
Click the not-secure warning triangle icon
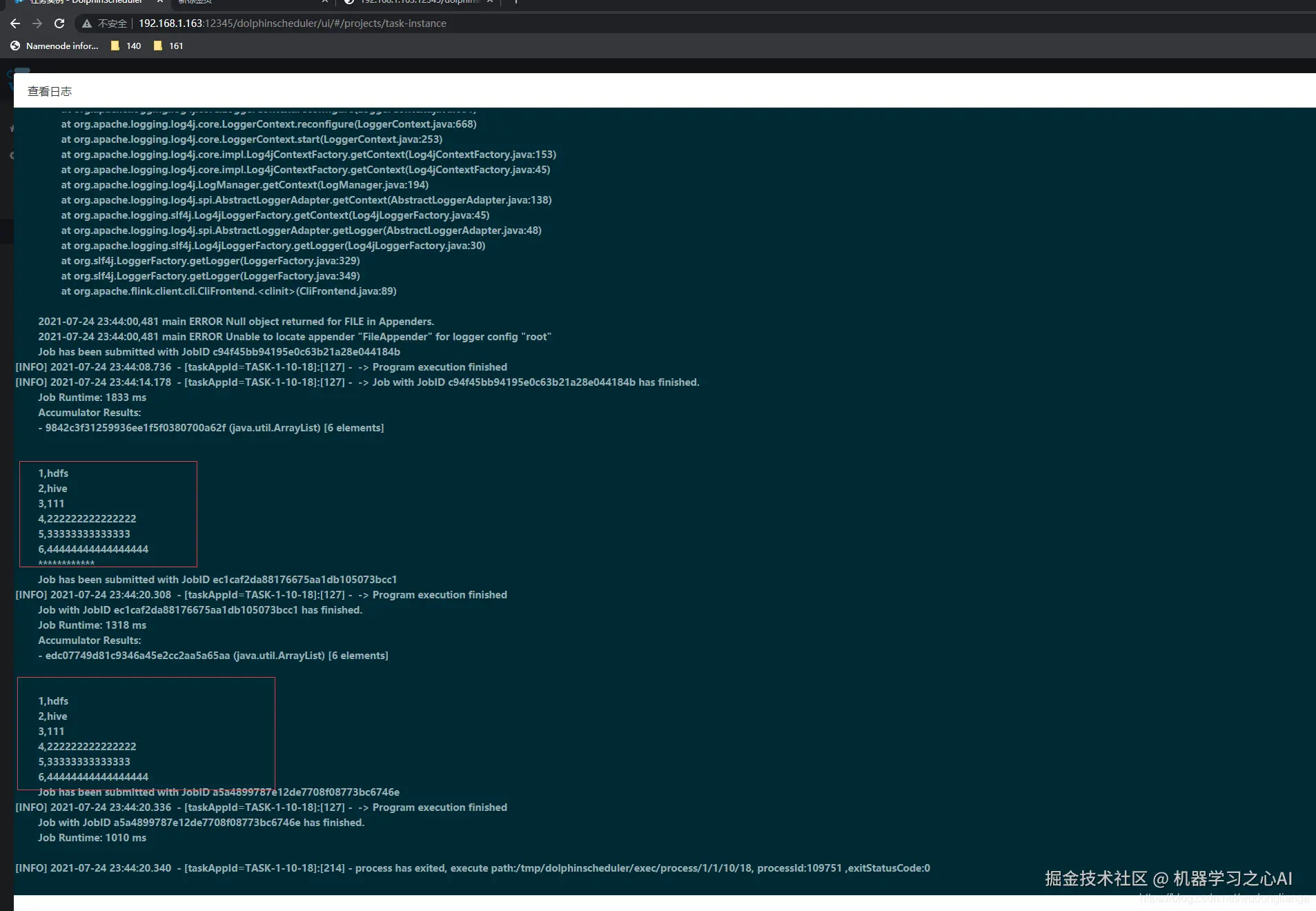click(87, 23)
